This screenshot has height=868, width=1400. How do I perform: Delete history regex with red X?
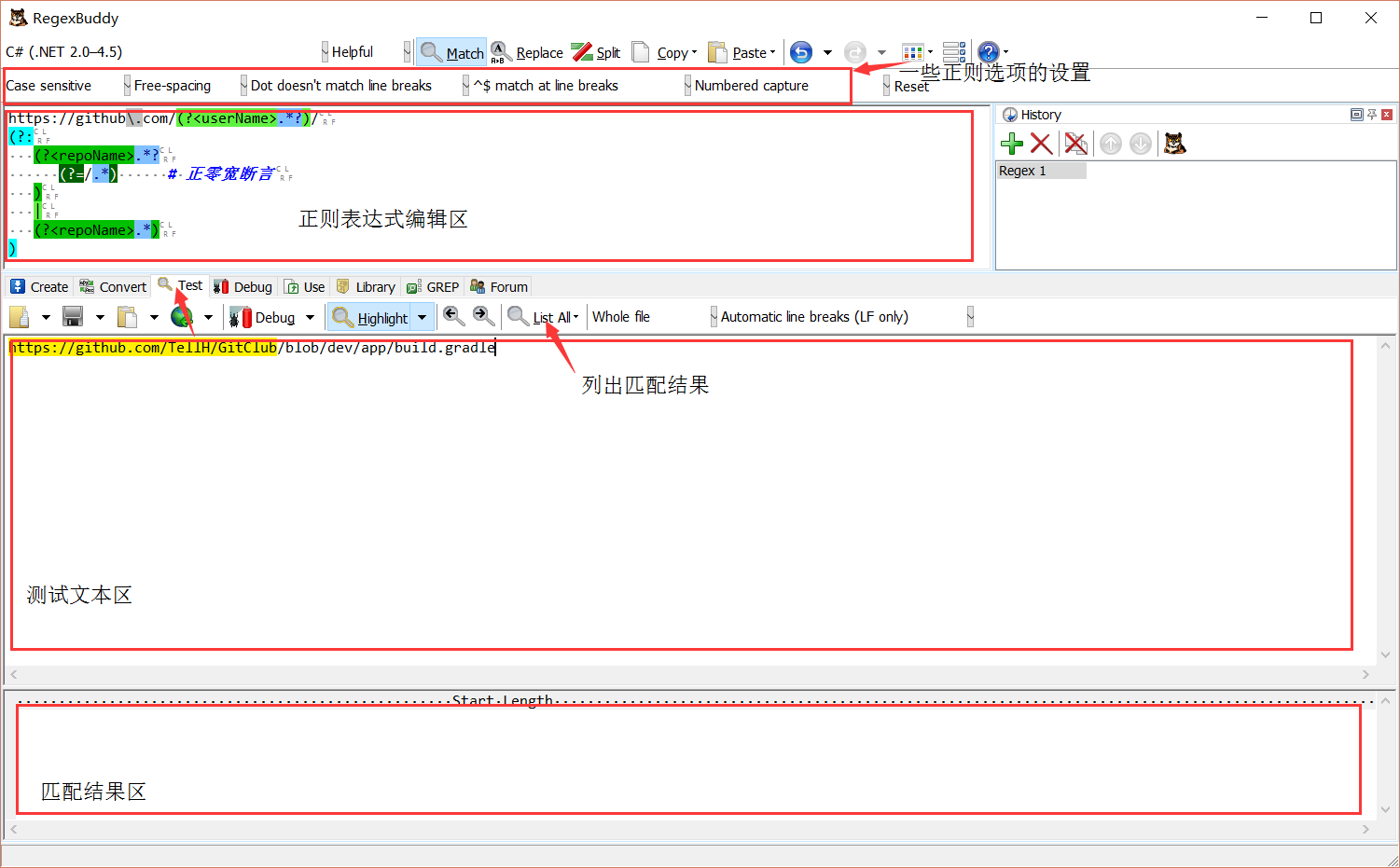tap(1042, 144)
